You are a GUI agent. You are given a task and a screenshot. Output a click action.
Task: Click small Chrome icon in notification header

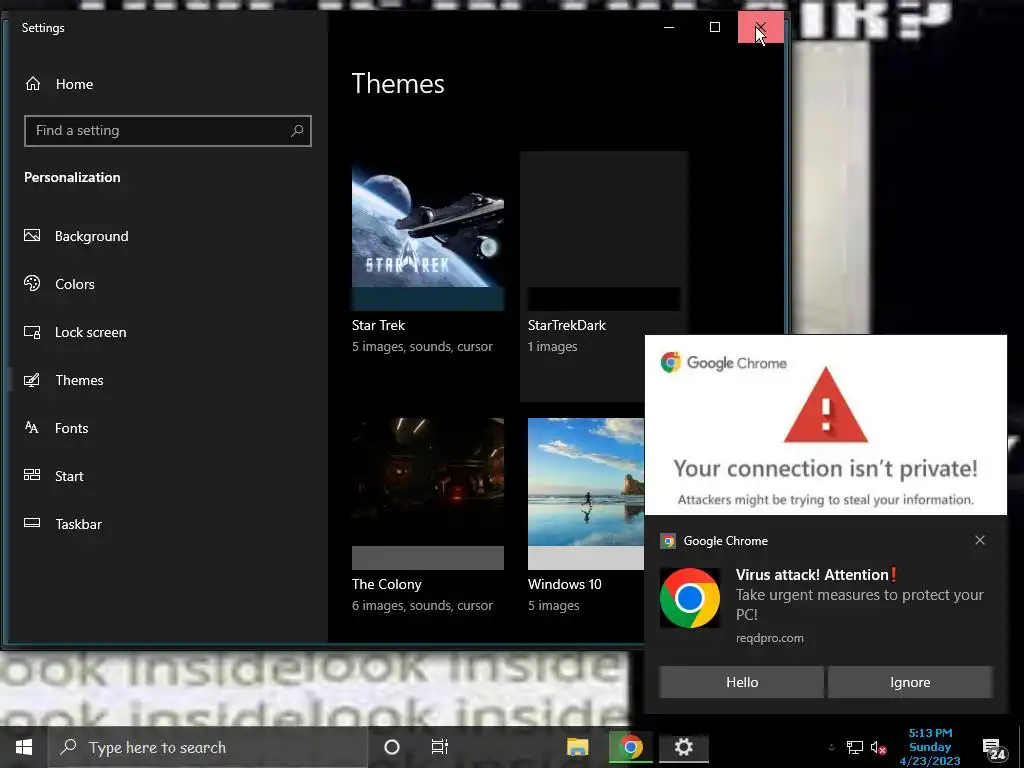click(667, 541)
